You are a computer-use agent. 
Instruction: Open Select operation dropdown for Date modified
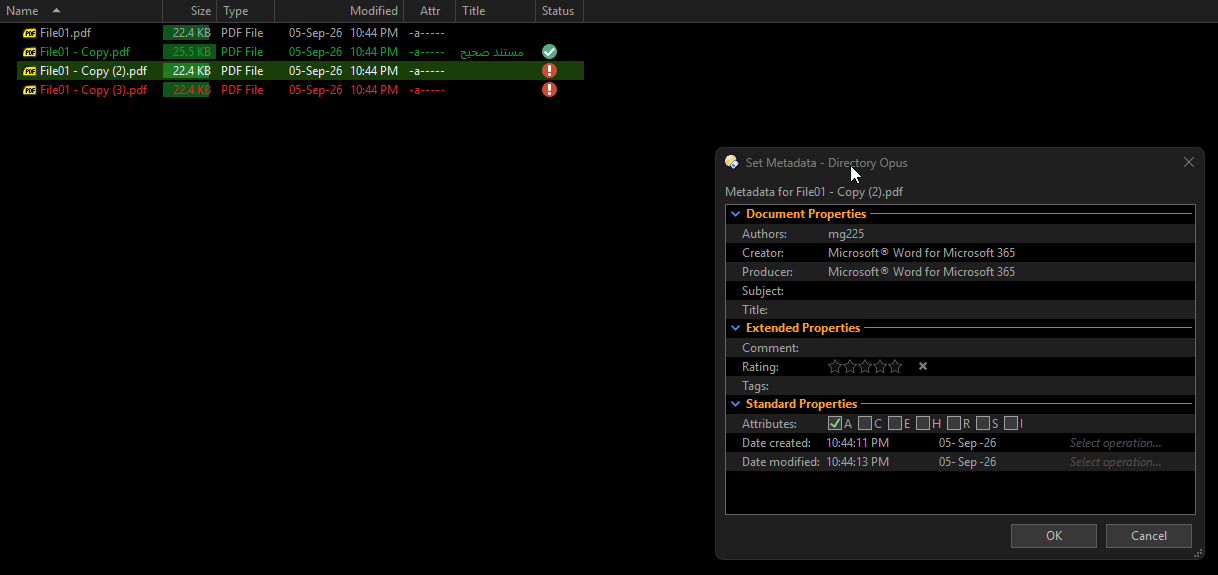point(1115,462)
